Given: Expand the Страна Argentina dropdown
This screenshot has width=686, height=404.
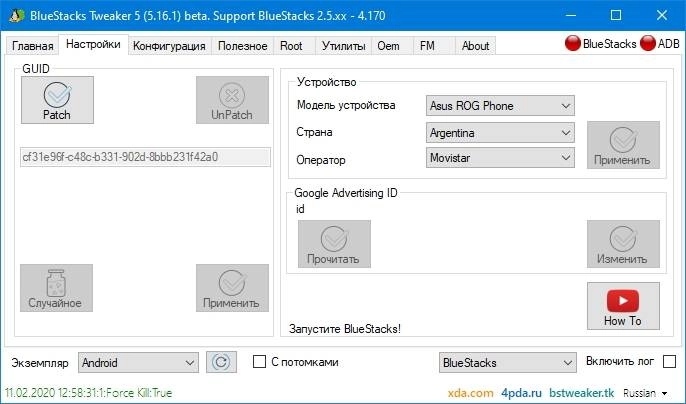Looking at the screenshot, I should [x=500, y=133].
